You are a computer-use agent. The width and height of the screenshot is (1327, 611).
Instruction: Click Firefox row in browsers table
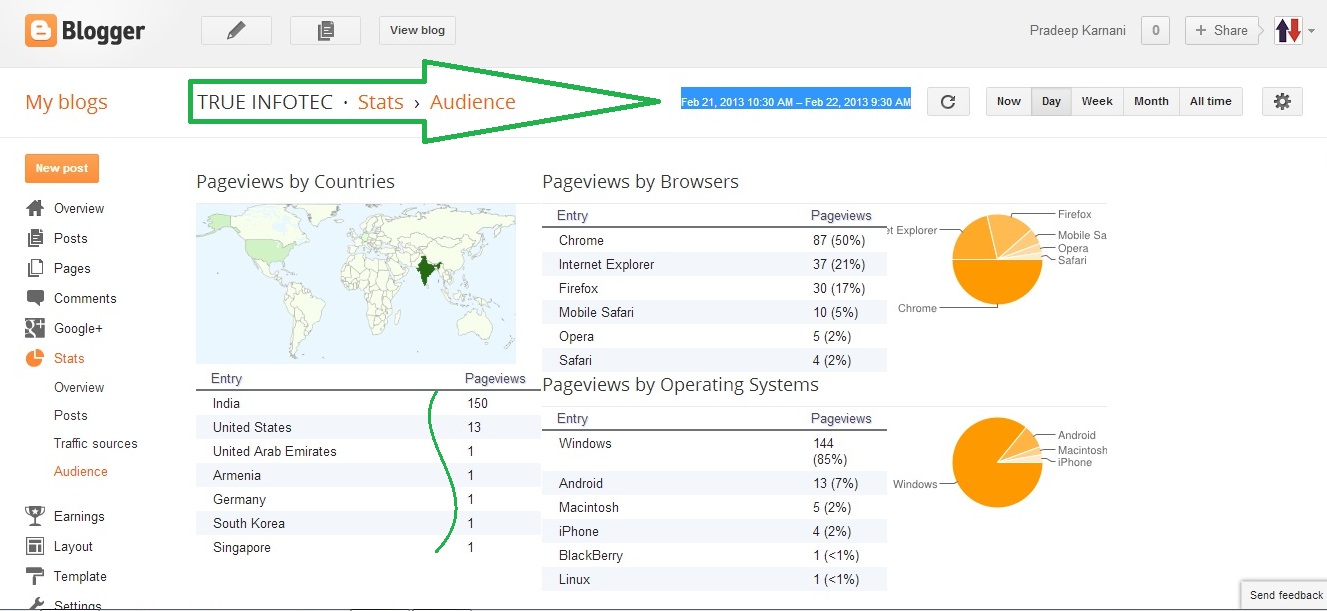[x=714, y=288]
